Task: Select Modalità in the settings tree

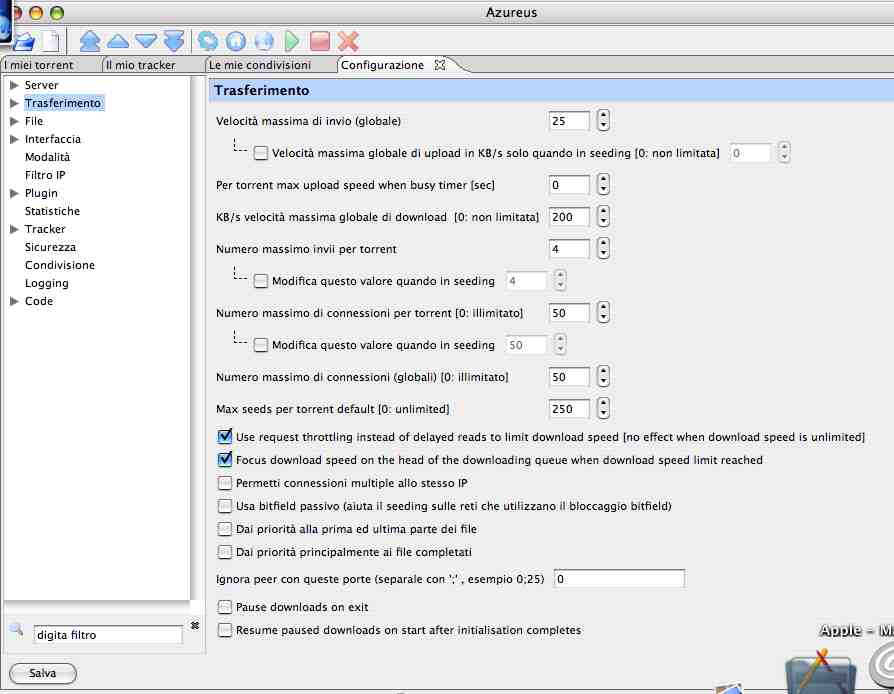Action: tap(47, 157)
